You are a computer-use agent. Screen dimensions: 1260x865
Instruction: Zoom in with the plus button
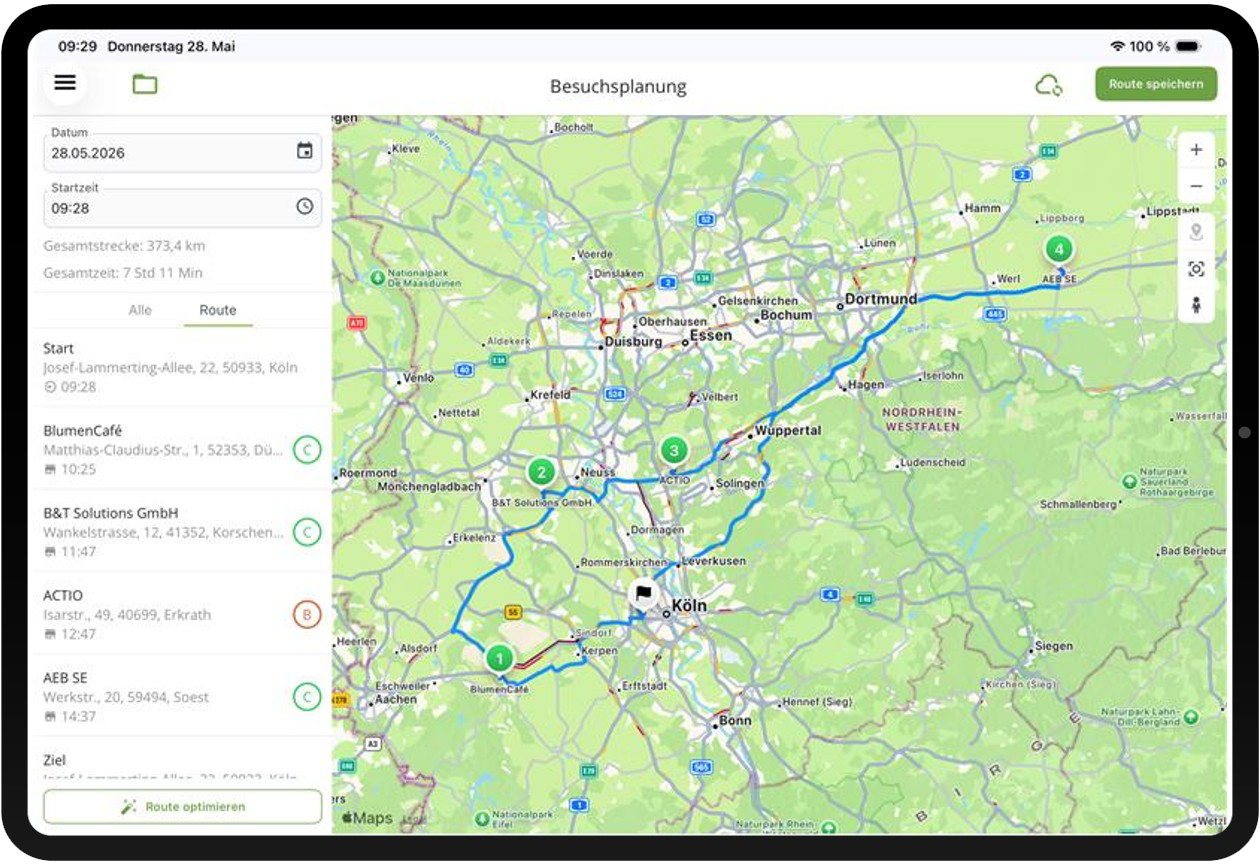coord(1196,150)
